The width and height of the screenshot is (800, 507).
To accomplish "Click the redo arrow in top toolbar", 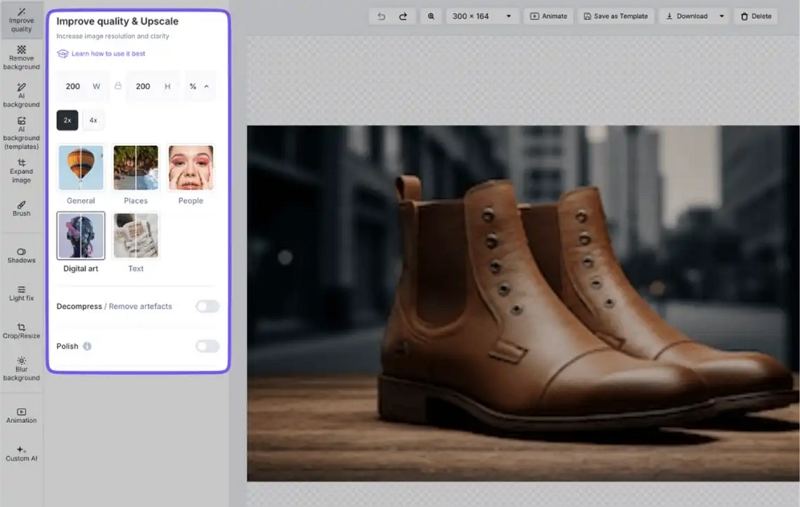I will (x=403, y=16).
